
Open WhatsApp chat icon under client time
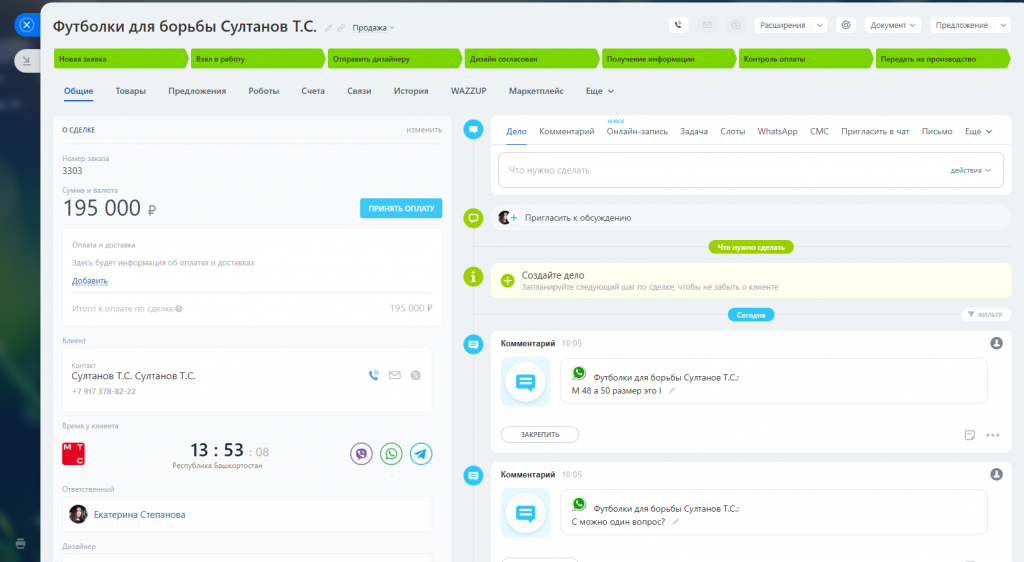391,454
